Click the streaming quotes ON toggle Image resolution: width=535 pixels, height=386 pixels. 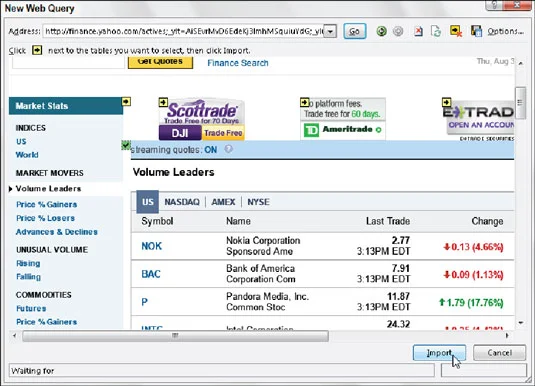click(x=211, y=150)
